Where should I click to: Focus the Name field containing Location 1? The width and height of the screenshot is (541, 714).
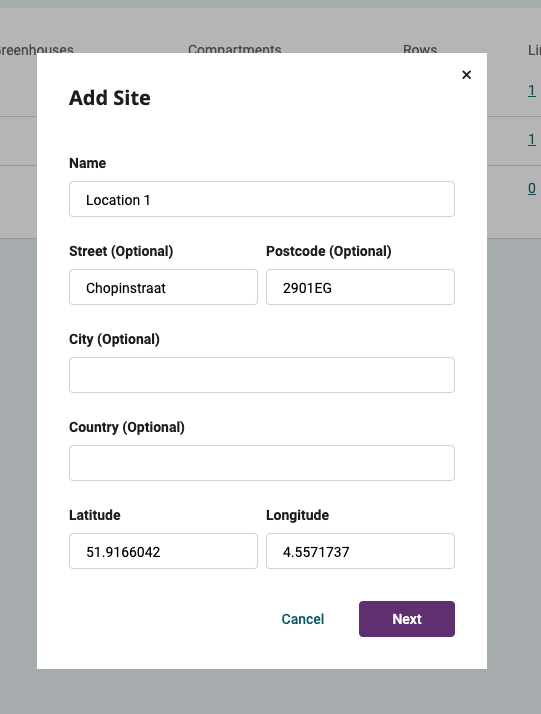pos(262,199)
